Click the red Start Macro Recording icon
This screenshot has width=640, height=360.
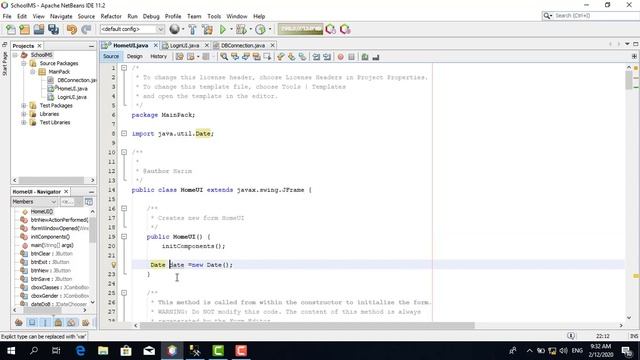coord(340,57)
